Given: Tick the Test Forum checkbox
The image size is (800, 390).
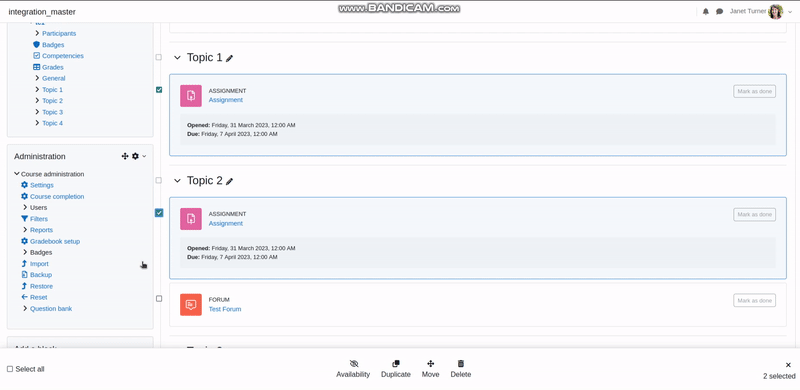Looking at the screenshot, I should coord(159,299).
